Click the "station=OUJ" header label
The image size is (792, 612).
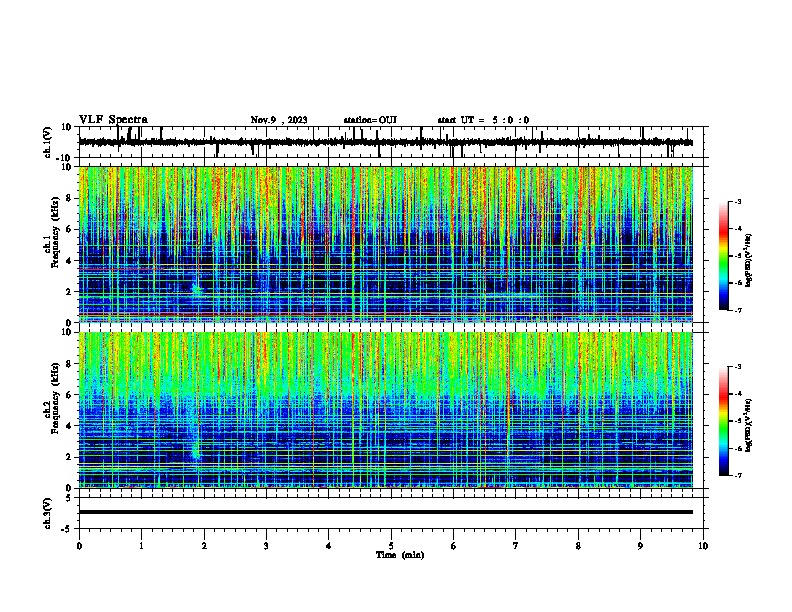click(x=370, y=120)
